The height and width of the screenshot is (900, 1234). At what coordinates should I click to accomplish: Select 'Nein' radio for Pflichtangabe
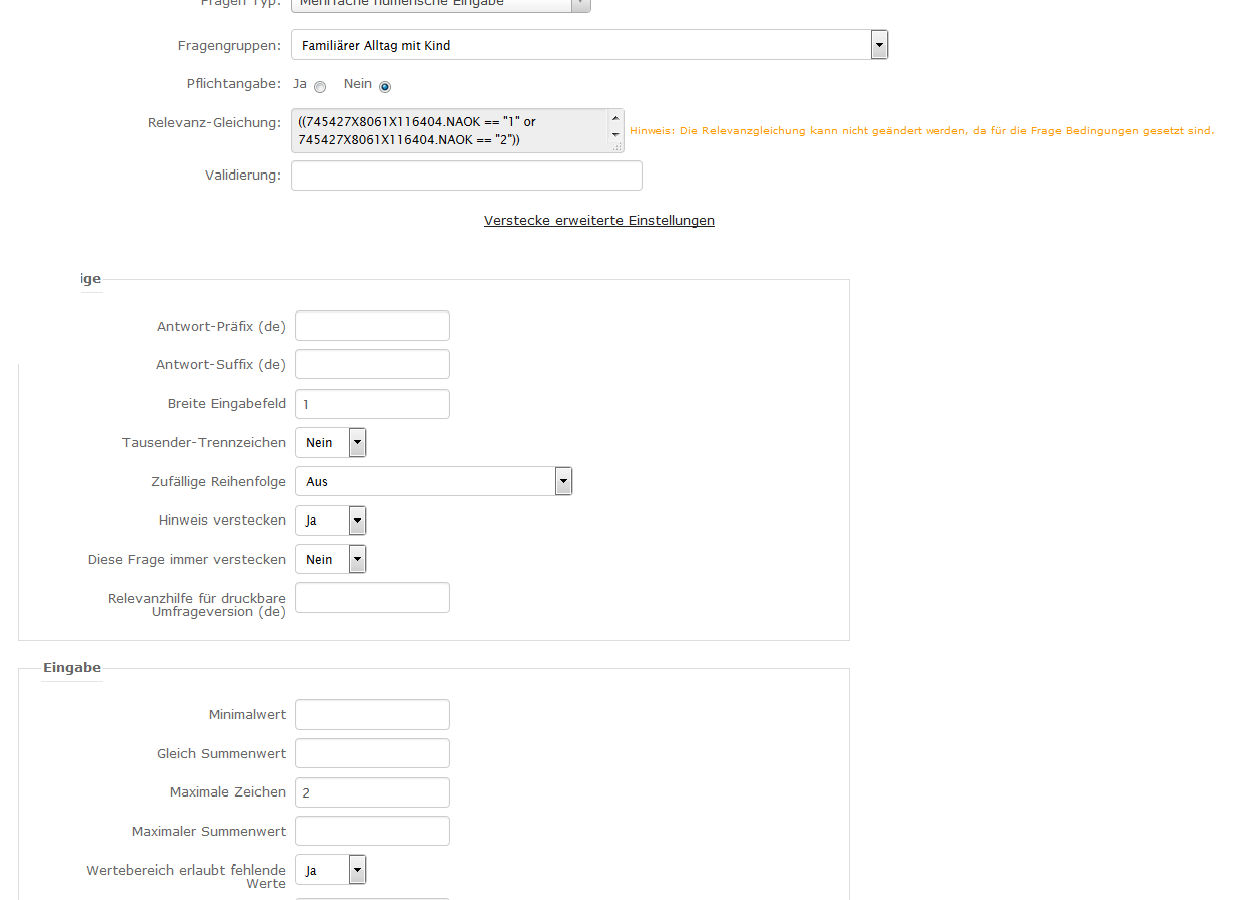pyautogui.click(x=385, y=87)
